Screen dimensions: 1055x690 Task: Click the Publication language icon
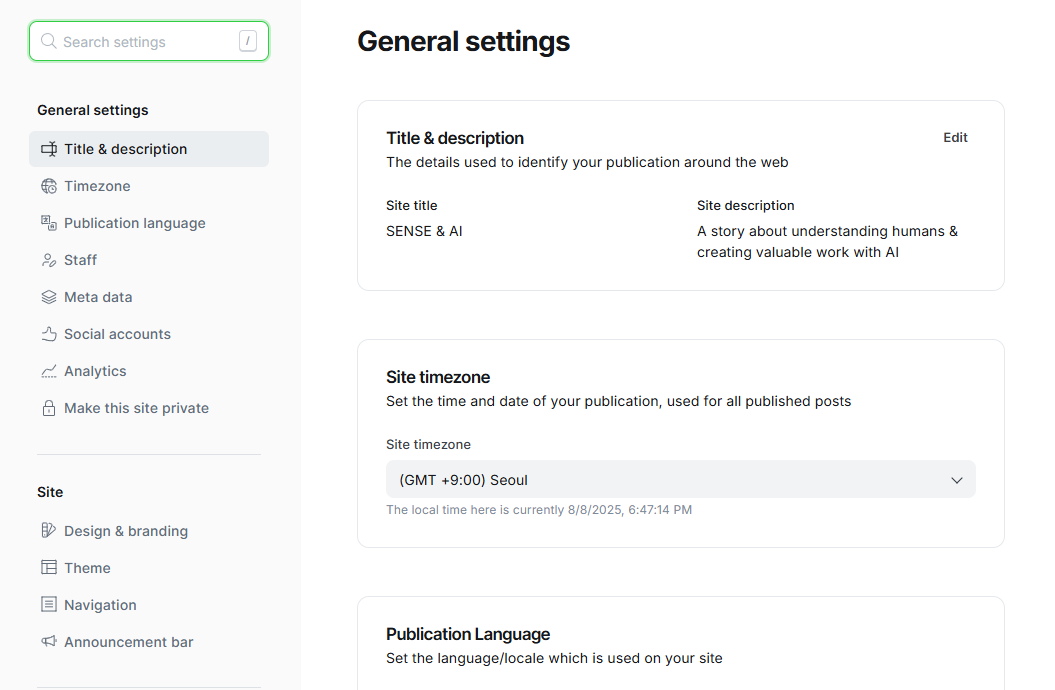48,223
